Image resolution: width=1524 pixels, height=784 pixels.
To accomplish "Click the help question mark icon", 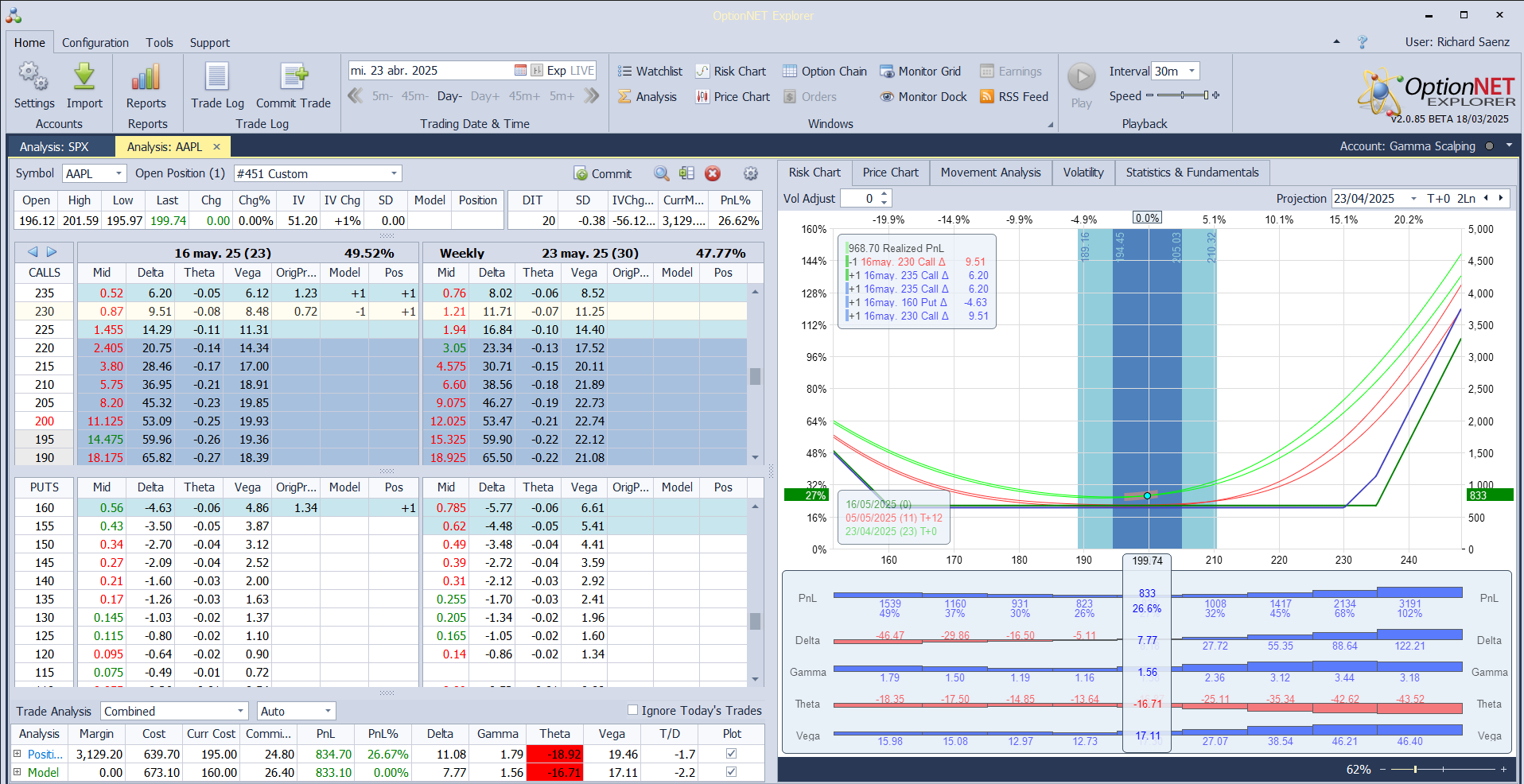I will 1363,42.
